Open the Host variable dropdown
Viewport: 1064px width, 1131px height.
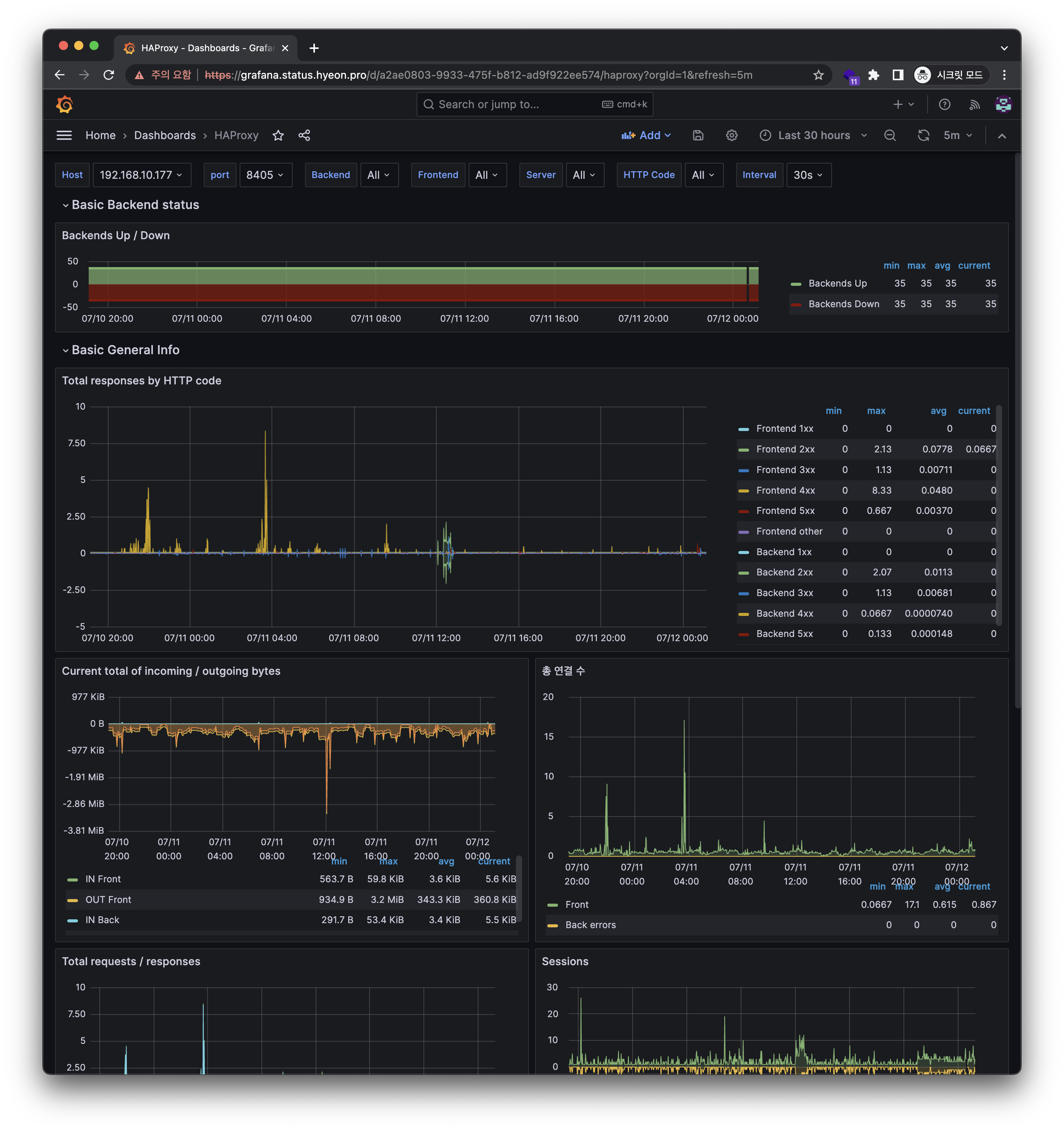[142, 175]
